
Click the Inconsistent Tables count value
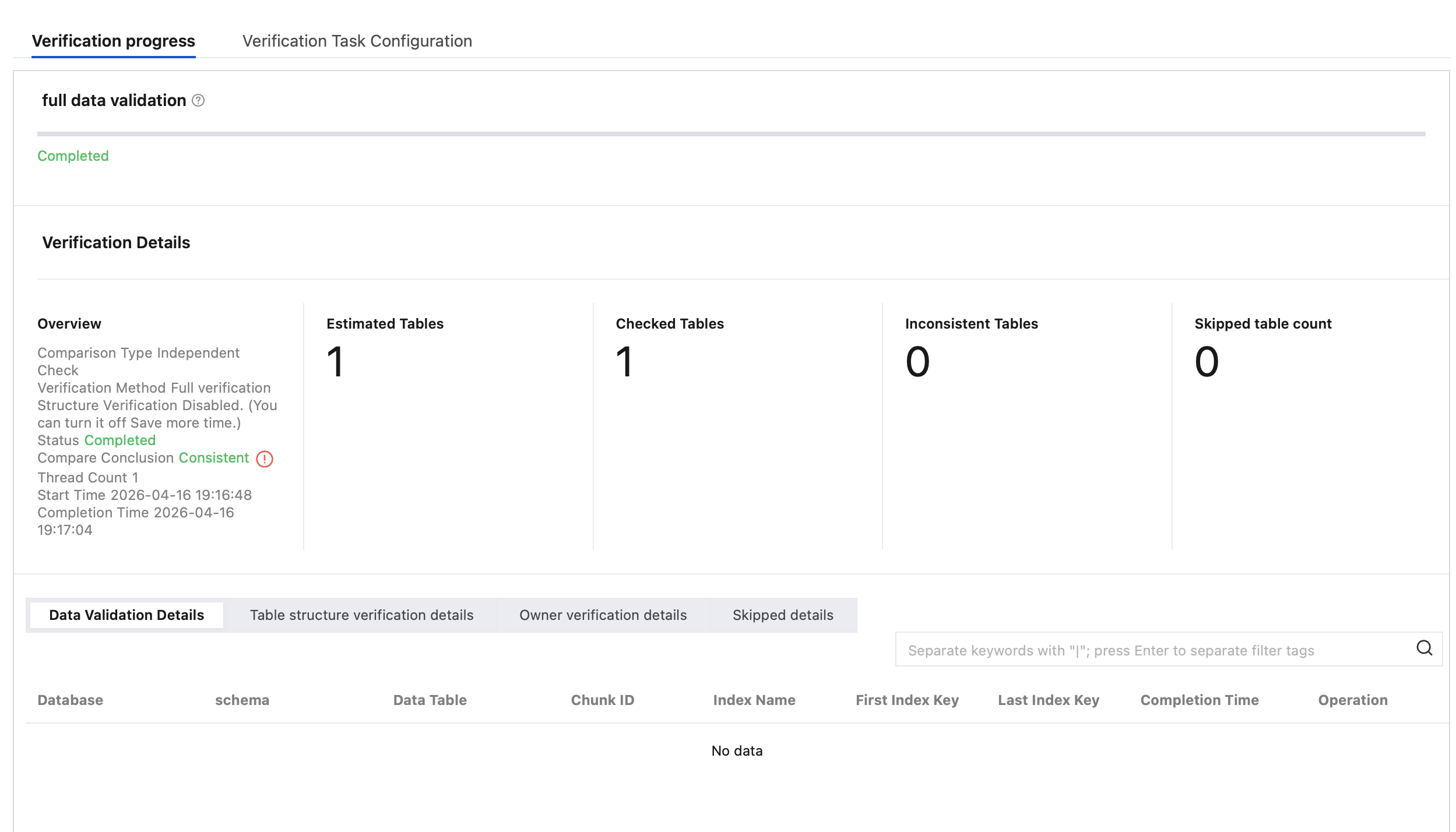[x=917, y=362]
